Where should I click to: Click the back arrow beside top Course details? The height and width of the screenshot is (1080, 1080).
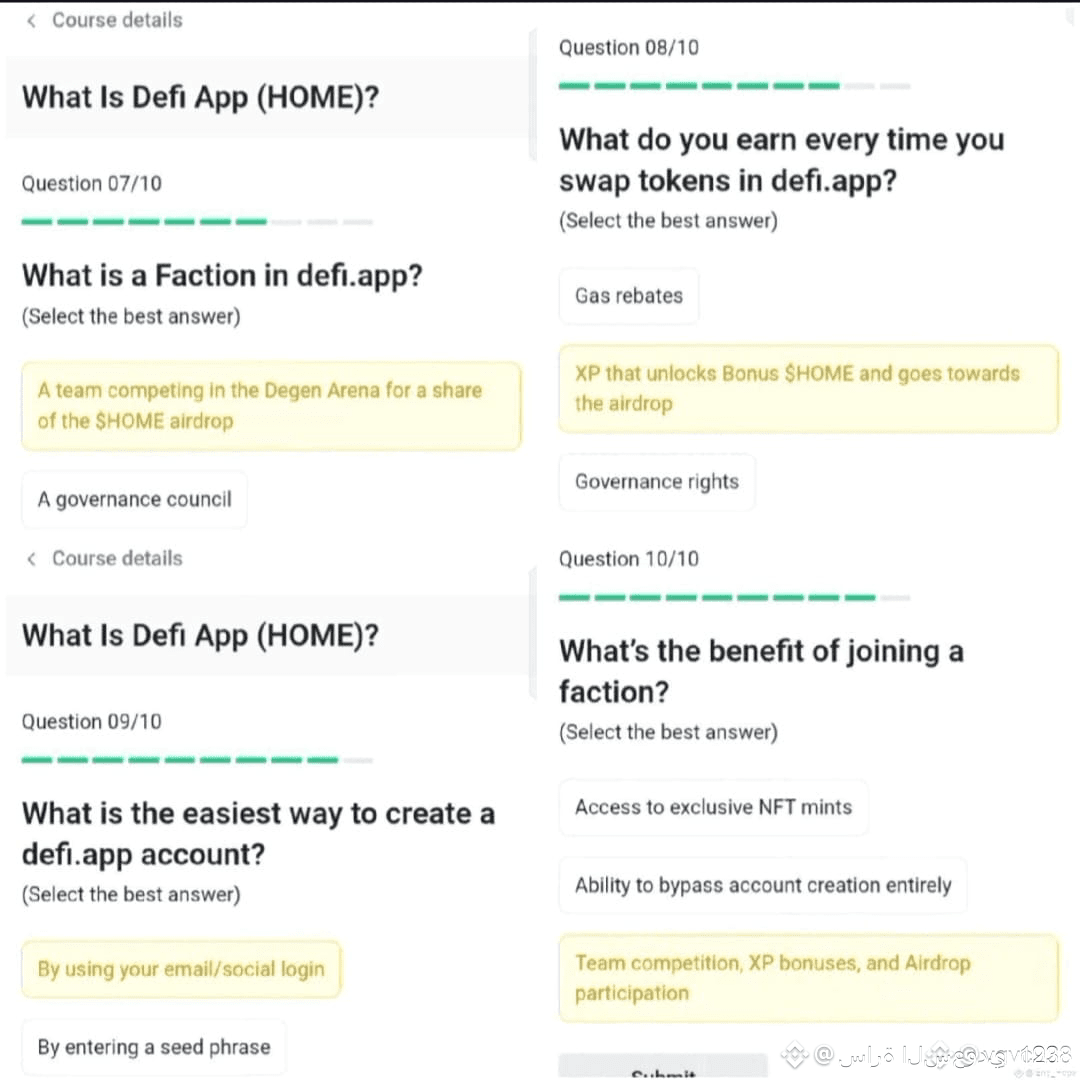click(x=31, y=21)
